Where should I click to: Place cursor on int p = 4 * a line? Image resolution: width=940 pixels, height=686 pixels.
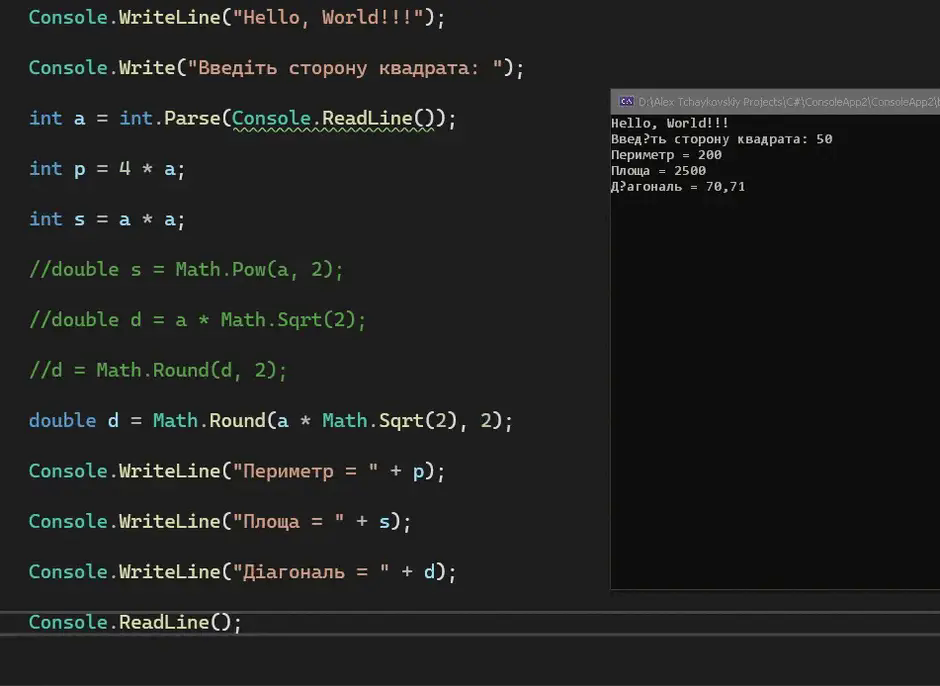point(107,169)
